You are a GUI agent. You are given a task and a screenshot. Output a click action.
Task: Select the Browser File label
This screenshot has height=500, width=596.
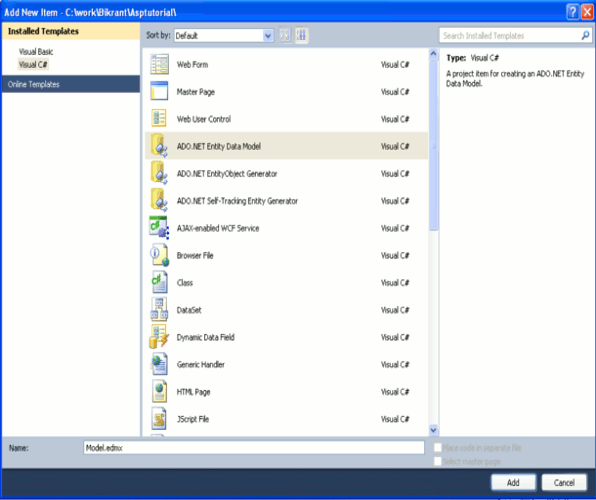click(195, 256)
